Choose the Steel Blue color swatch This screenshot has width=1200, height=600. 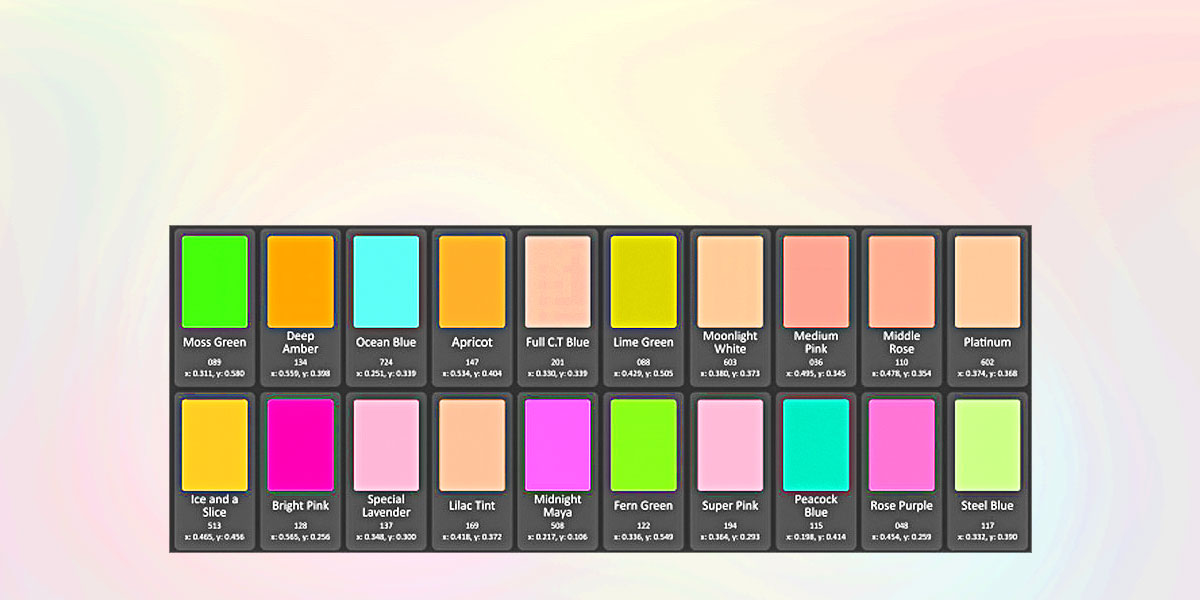pyautogui.click(x=987, y=445)
